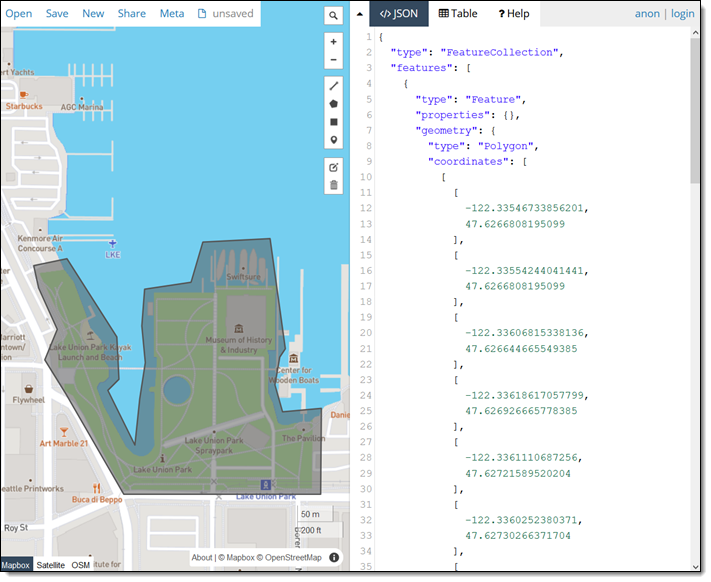Click the login link
Screen dimensions: 711x582
(x=682, y=14)
